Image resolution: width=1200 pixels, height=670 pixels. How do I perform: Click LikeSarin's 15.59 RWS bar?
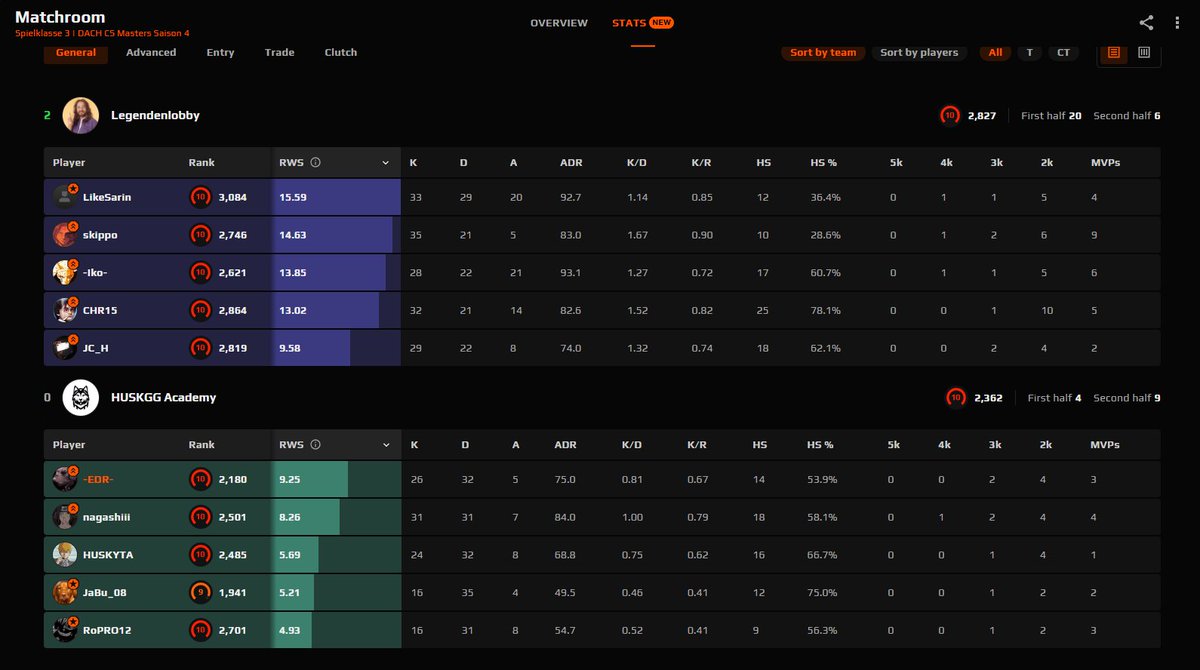pos(336,197)
